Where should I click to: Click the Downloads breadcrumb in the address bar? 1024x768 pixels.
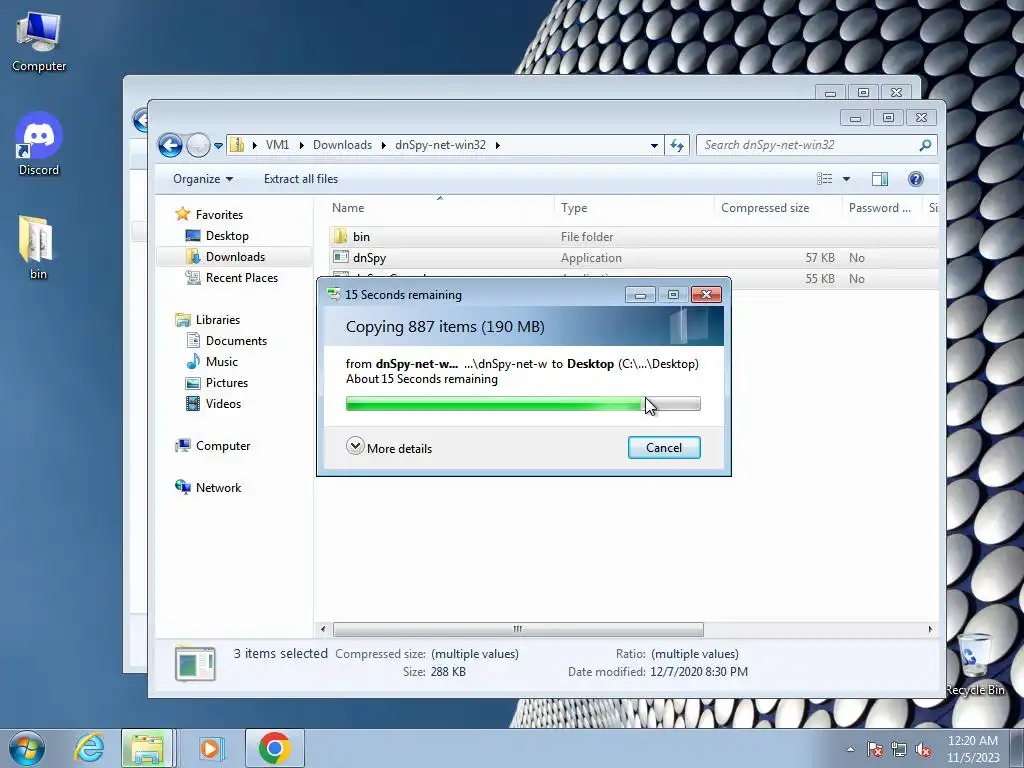tap(342, 145)
